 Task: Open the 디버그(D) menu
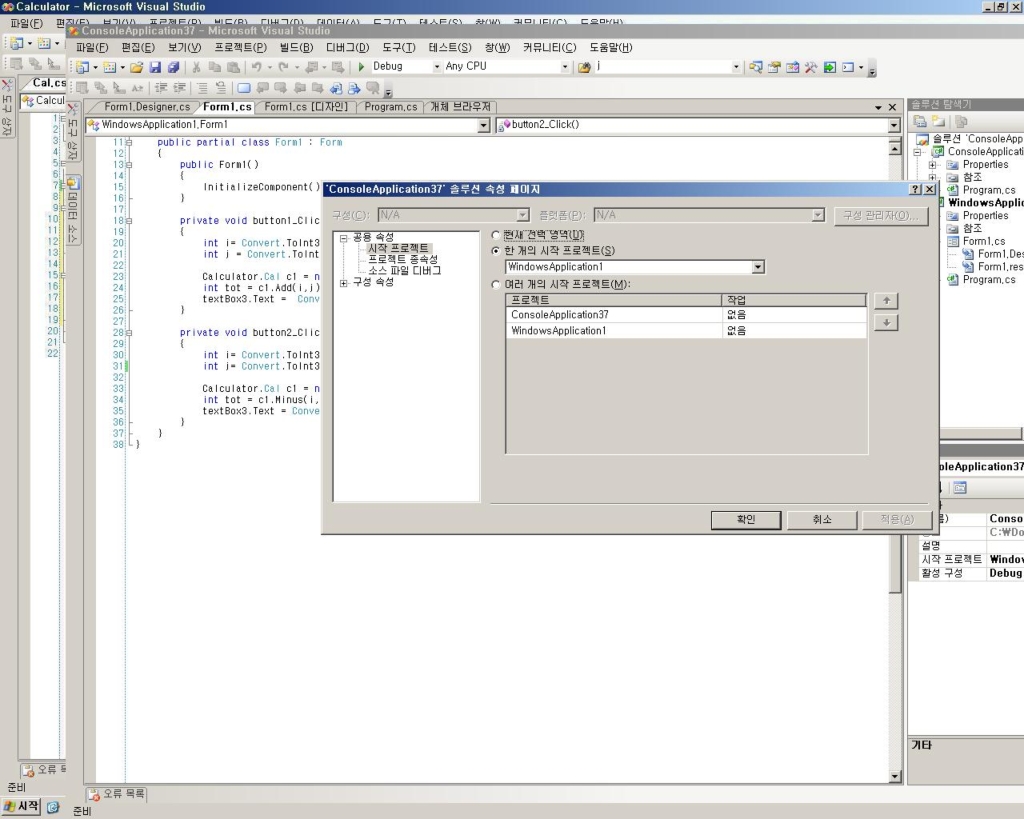(347, 48)
